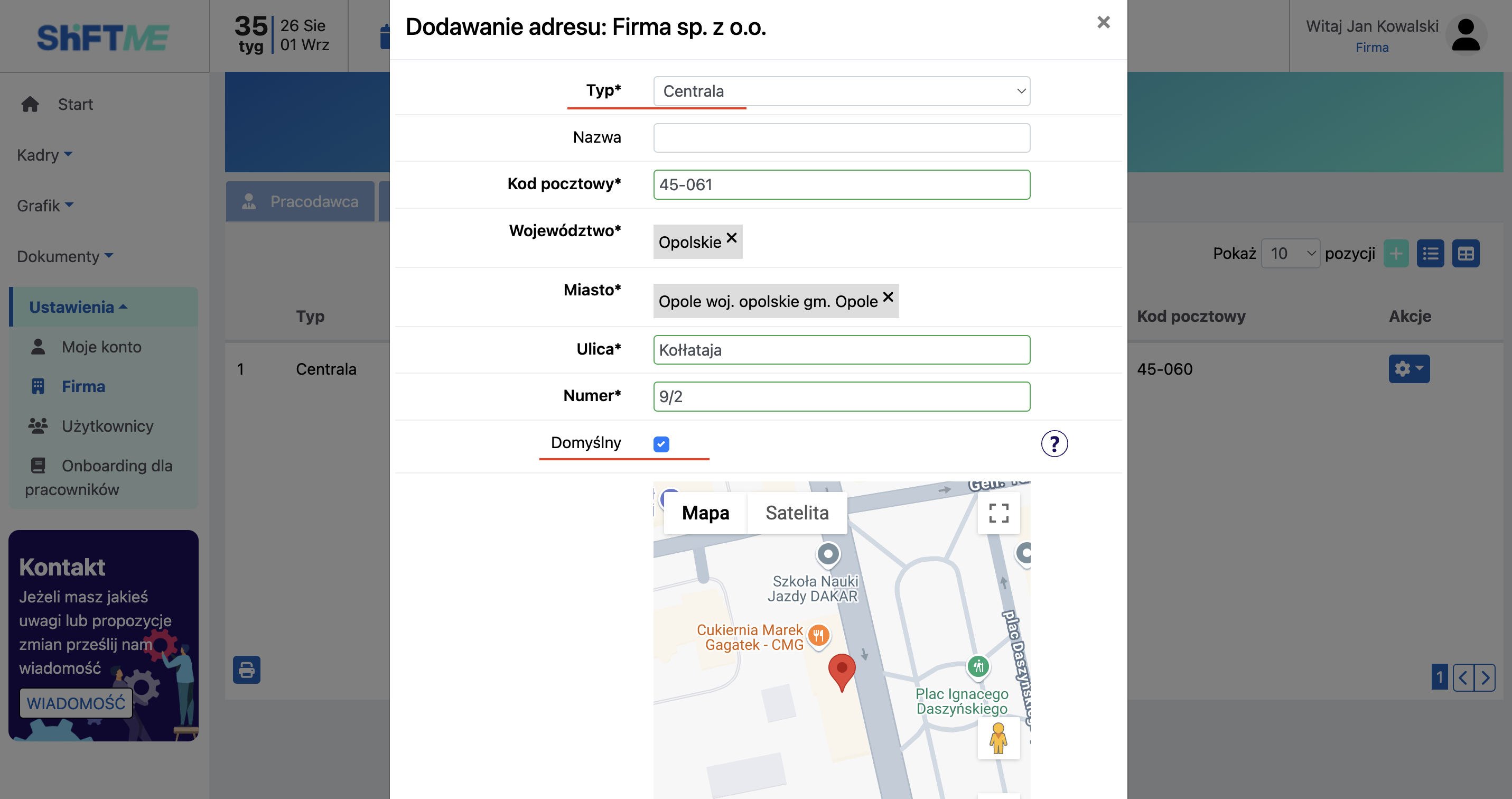Screen dimensions: 1512x799
Task: Click the red map location pin
Action: pos(841,673)
